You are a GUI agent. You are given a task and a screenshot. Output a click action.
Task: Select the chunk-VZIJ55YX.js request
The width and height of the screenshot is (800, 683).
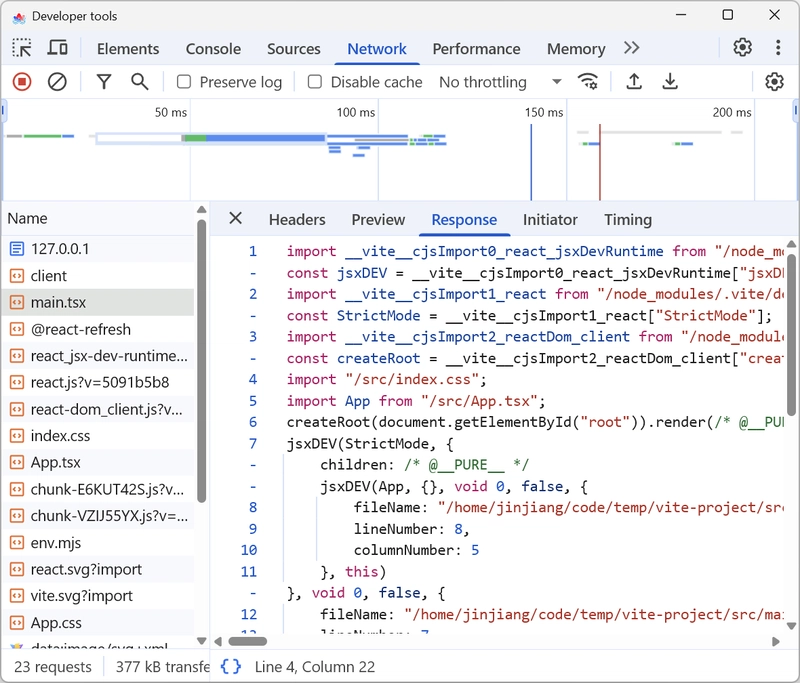[98, 516]
